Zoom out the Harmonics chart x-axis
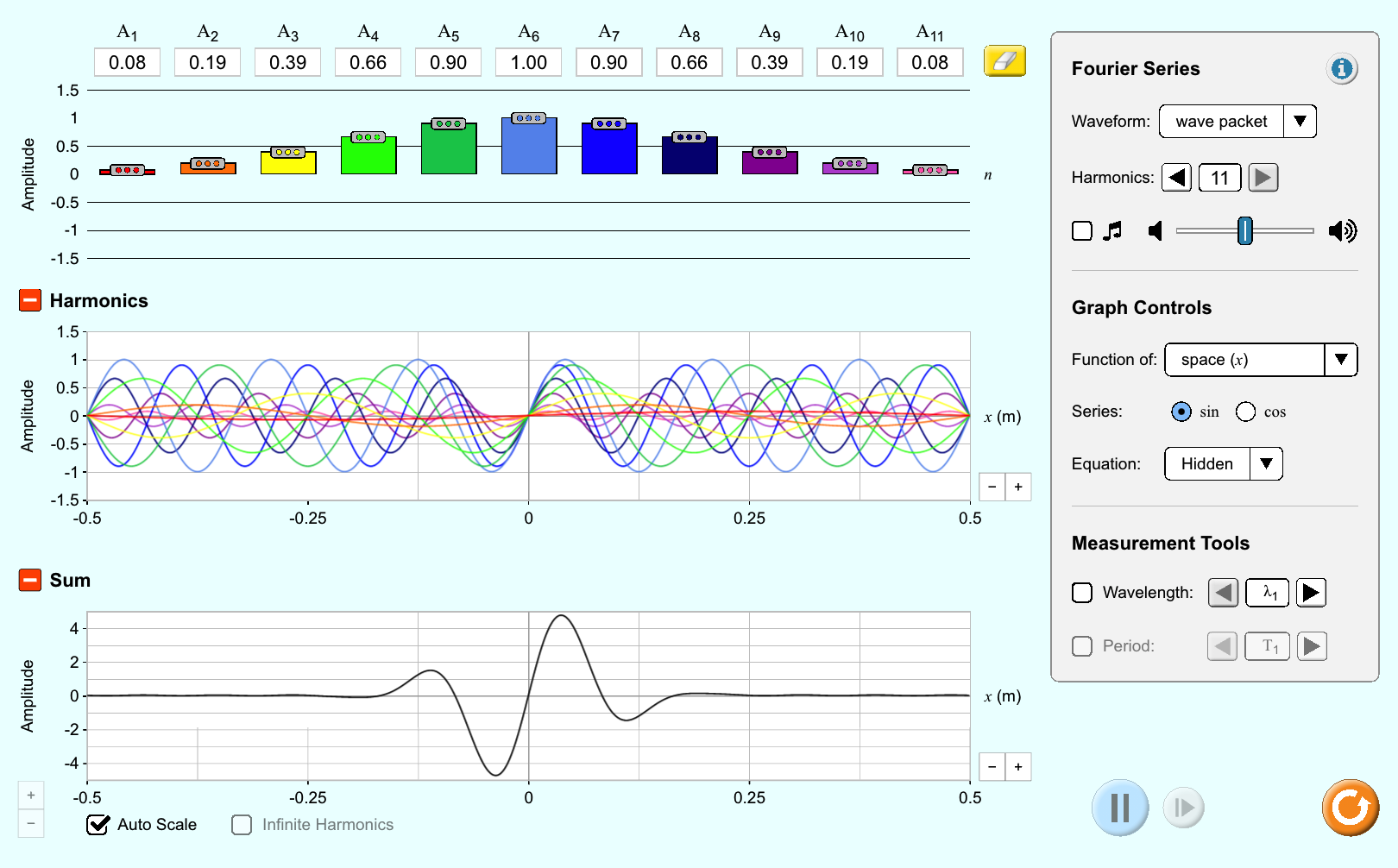Image resolution: width=1398 pixels, height=868 pixels. (992, 487)
